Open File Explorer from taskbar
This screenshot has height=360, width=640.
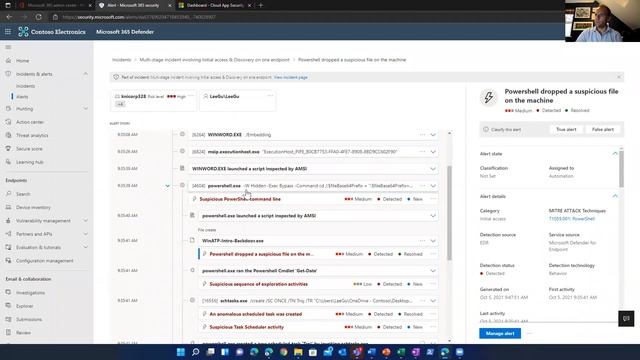pos(298,352)
